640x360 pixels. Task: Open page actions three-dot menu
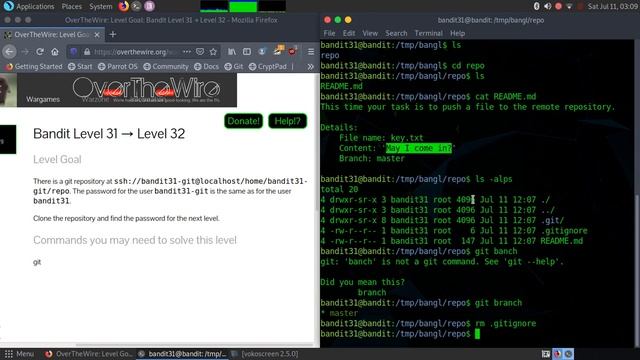point(187,52)
